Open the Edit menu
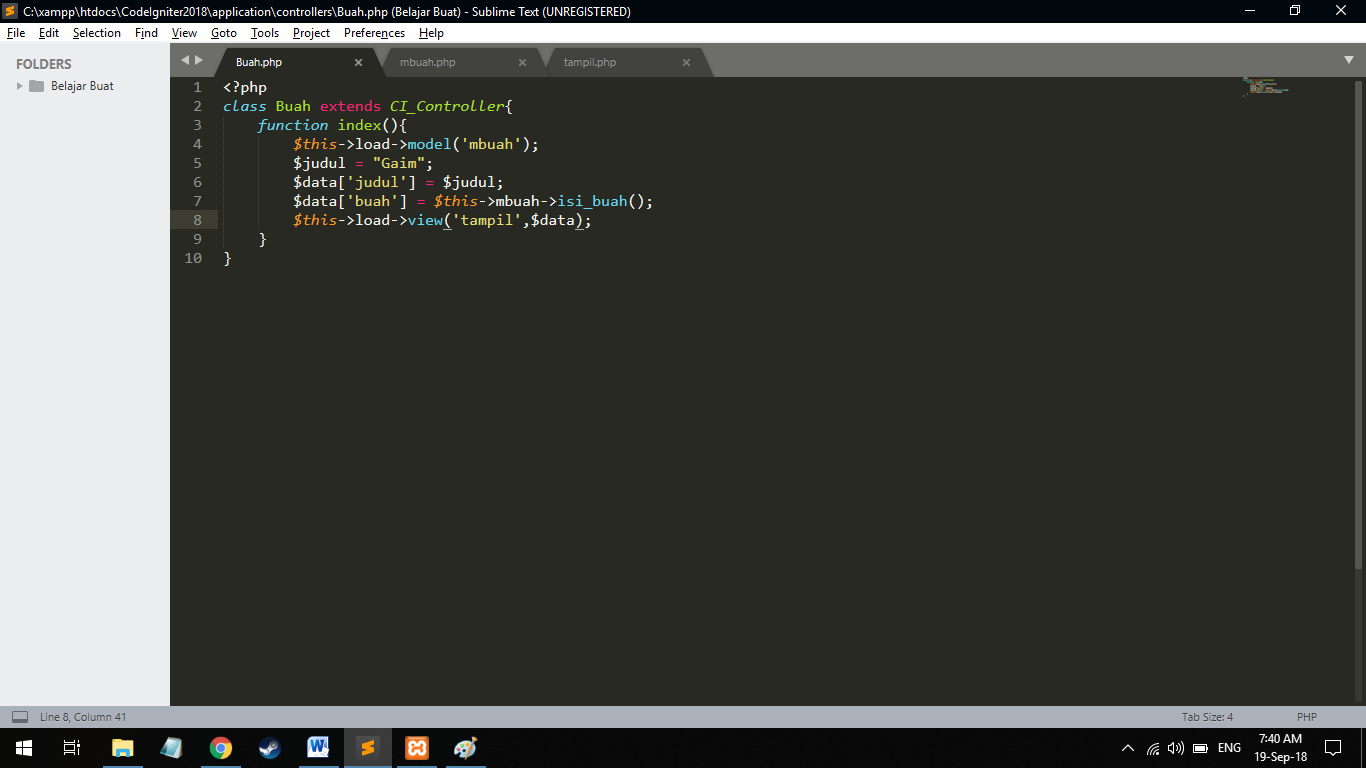This screenshot has height=768, width=1366. tap(49, 33)
